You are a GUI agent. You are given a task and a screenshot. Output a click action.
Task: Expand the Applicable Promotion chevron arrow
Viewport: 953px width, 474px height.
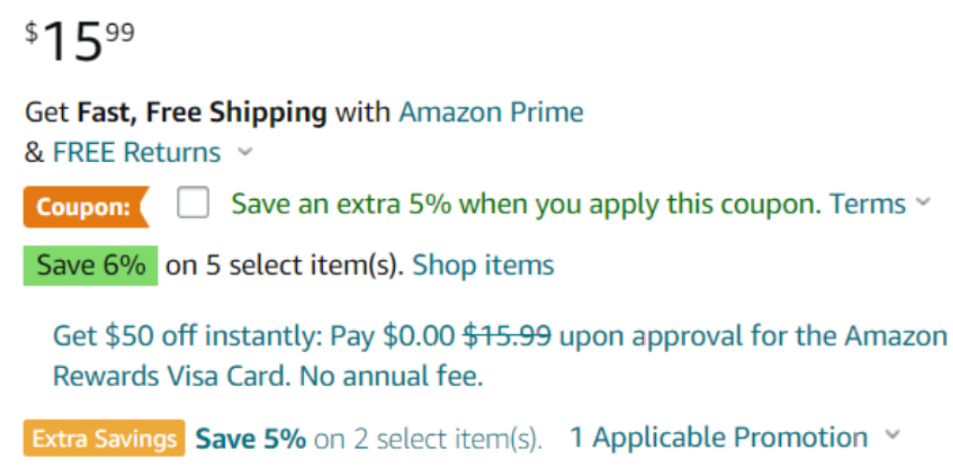pos(893,436)
